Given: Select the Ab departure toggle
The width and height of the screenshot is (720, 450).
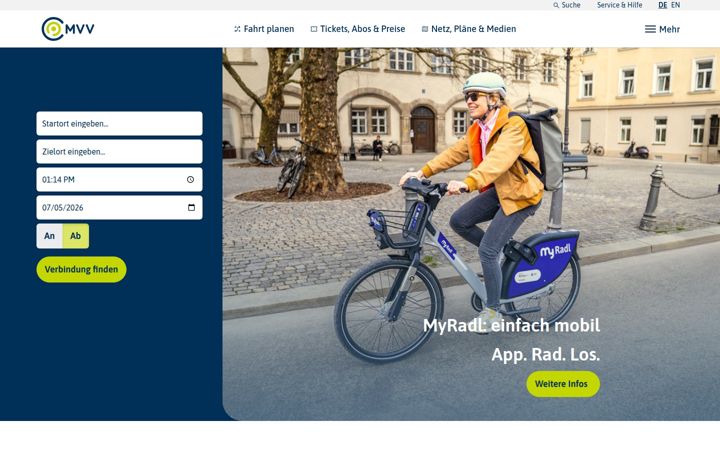Looking at the screenshot, I should click(x=76, y=236).
